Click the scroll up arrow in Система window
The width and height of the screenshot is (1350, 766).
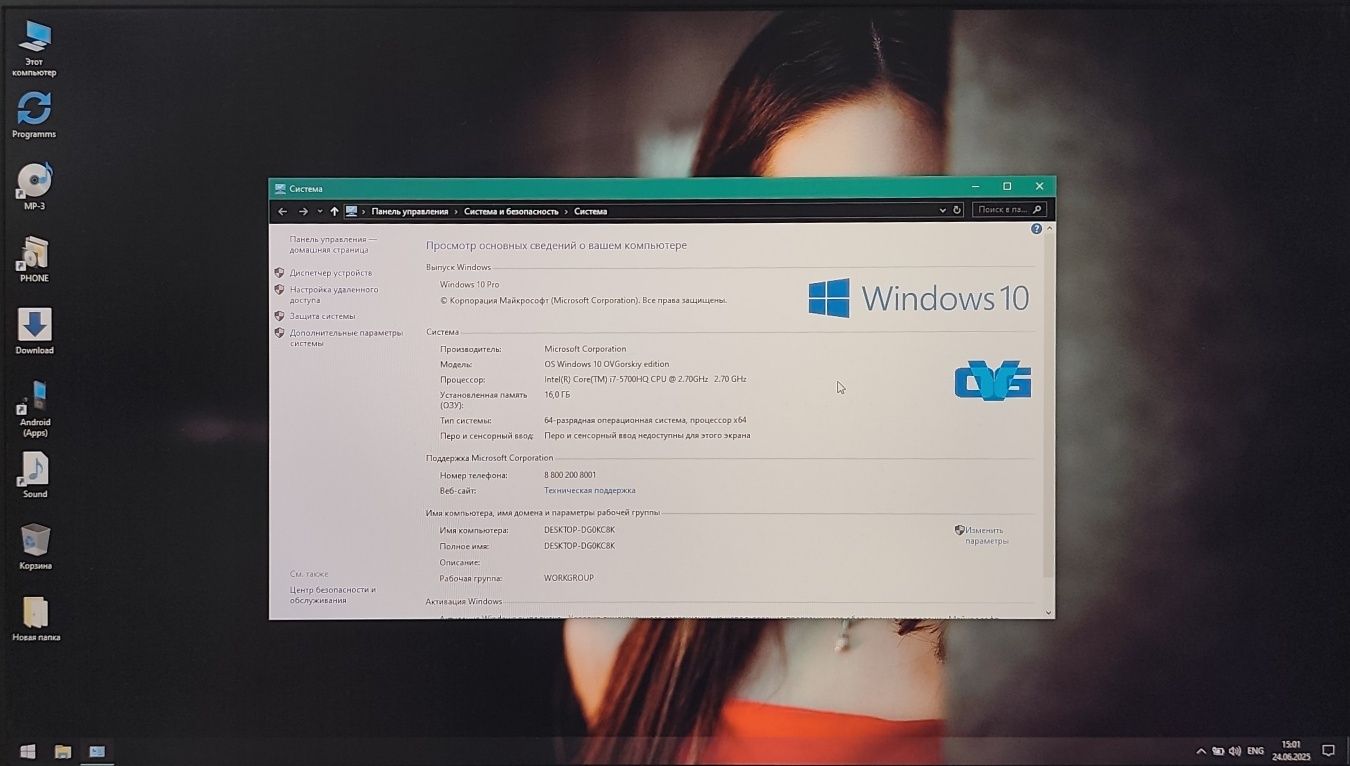click(1048, 229)
